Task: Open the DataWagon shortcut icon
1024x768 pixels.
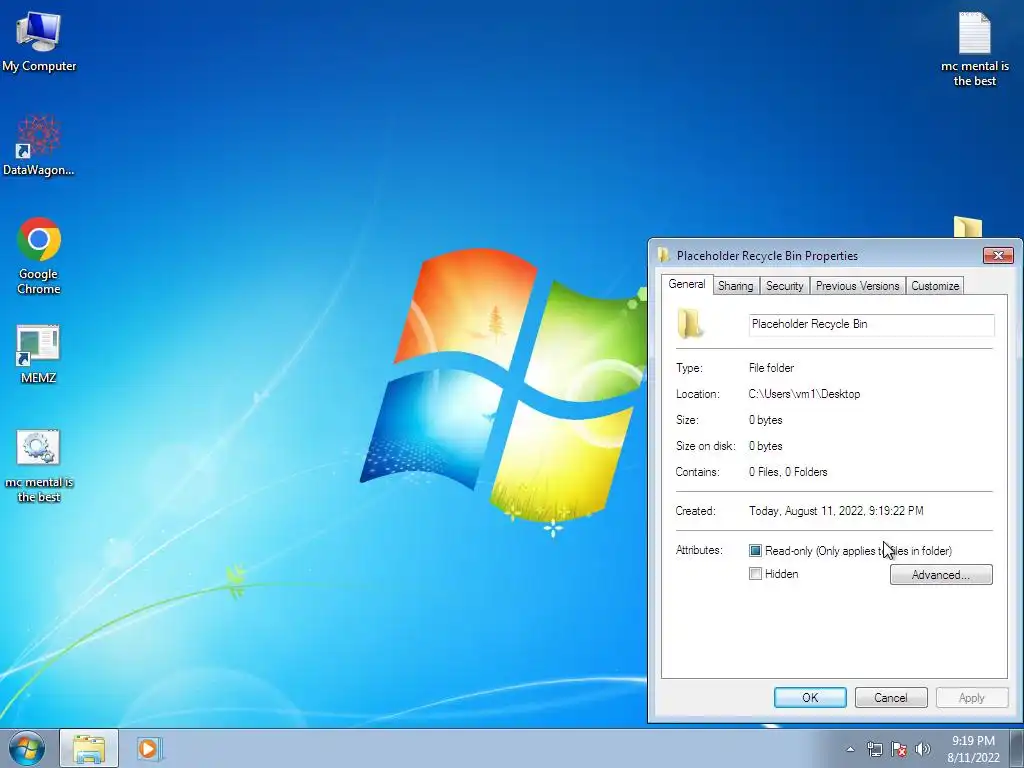Action: point(39,145)
